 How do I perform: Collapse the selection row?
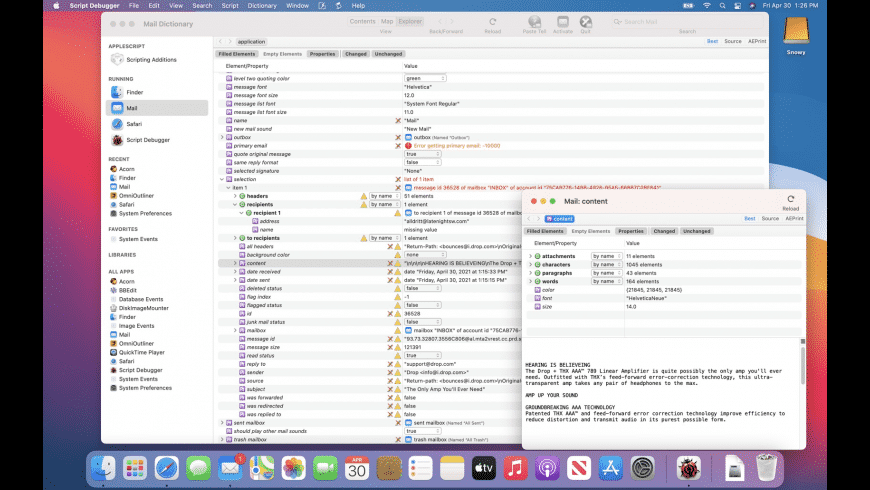[222, 179]
